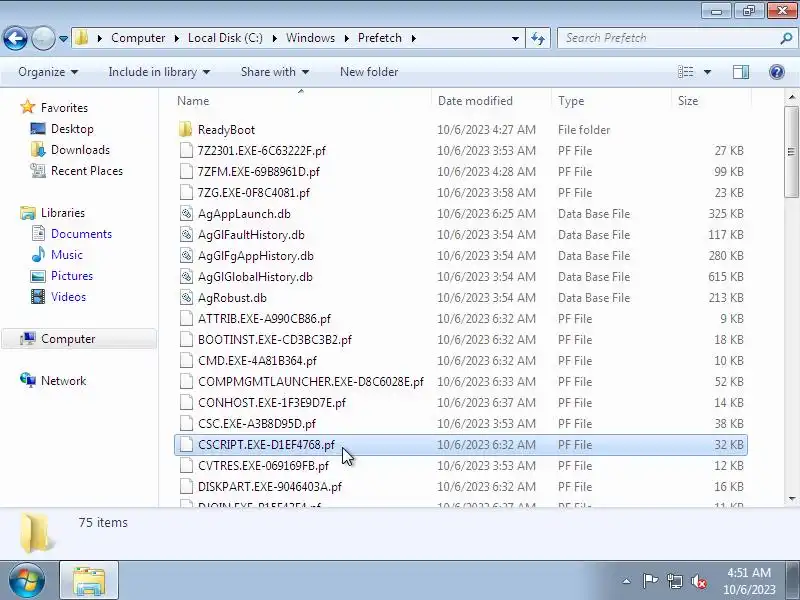Select Libraries in navigation pane
800x600 pixels.
pos(63,213)
